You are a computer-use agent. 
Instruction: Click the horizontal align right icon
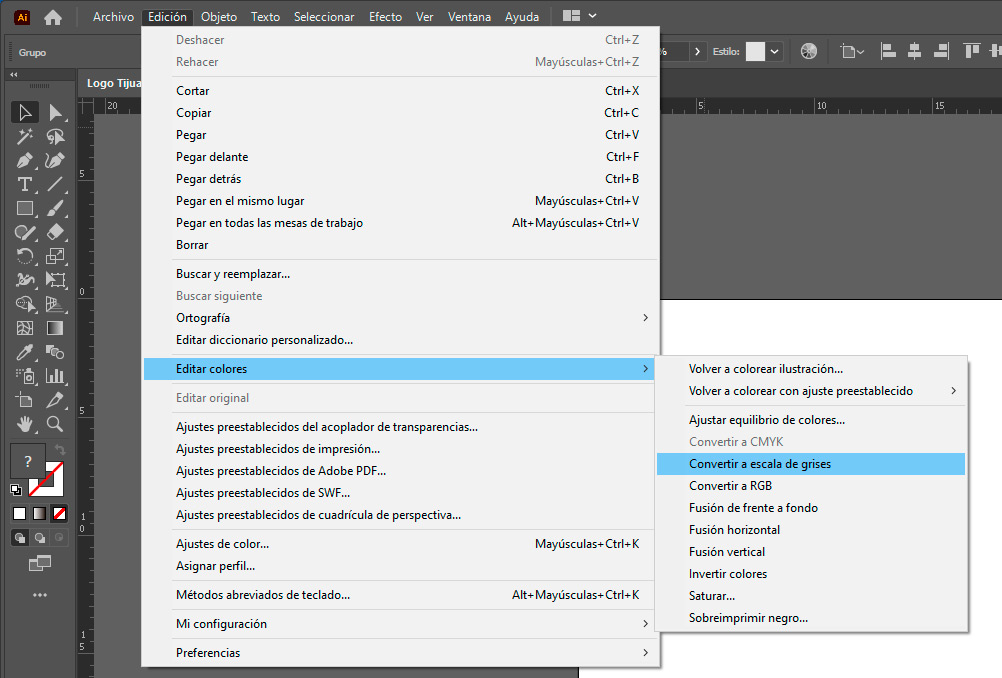tap(941, 51)
